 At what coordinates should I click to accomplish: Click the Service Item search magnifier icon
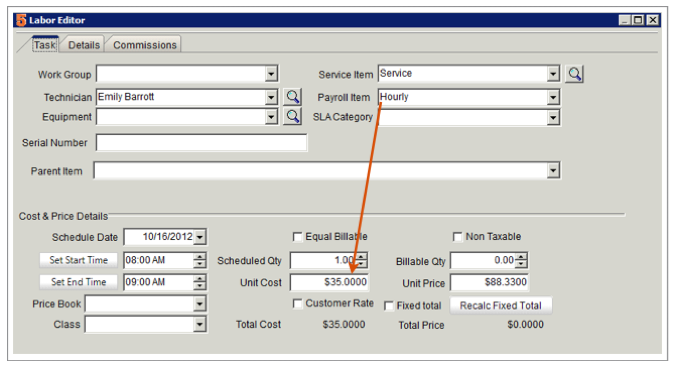point(575,74)
